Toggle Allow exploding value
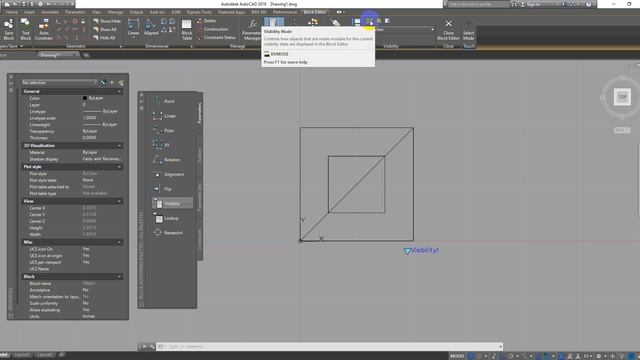The image size is (640, 360). click(86, 310)
